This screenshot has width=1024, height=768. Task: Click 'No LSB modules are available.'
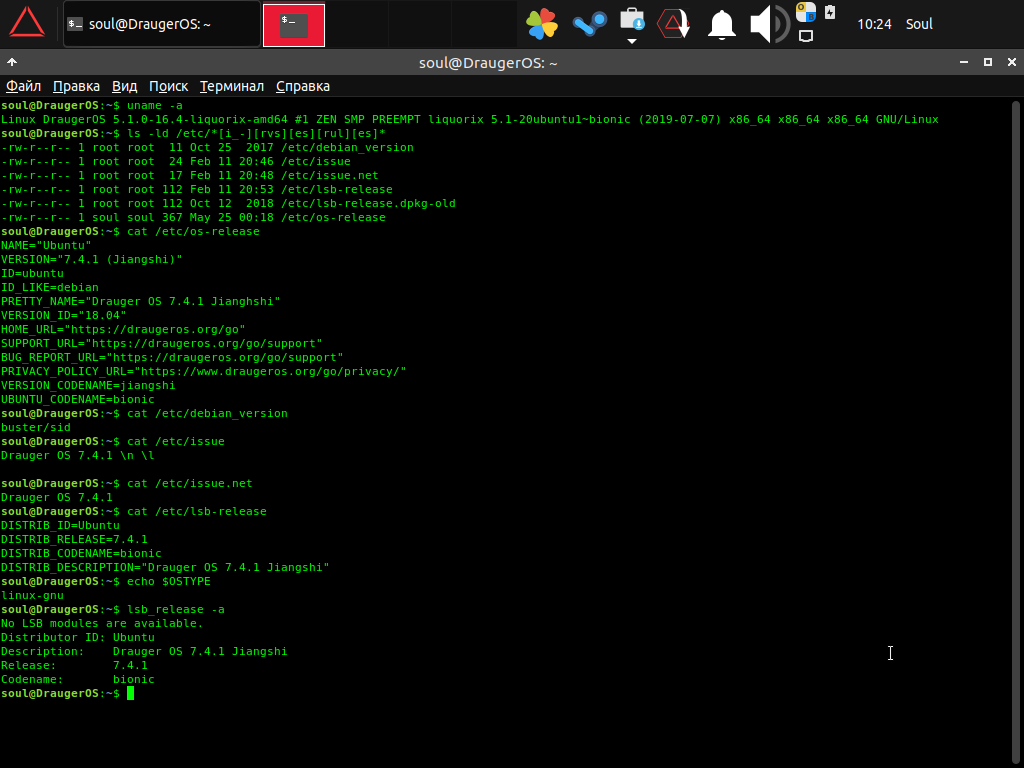[x=102, y=624]
